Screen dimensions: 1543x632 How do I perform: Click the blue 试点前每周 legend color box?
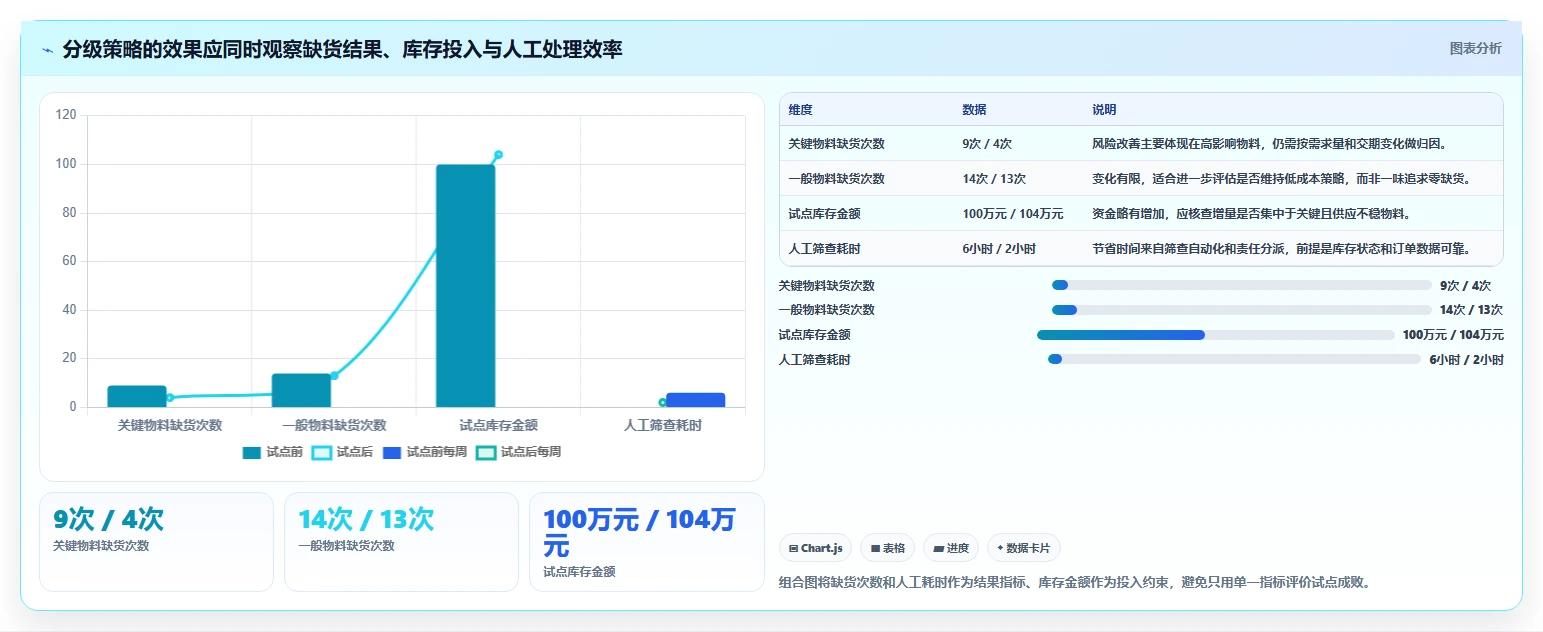tap(392, 453)
